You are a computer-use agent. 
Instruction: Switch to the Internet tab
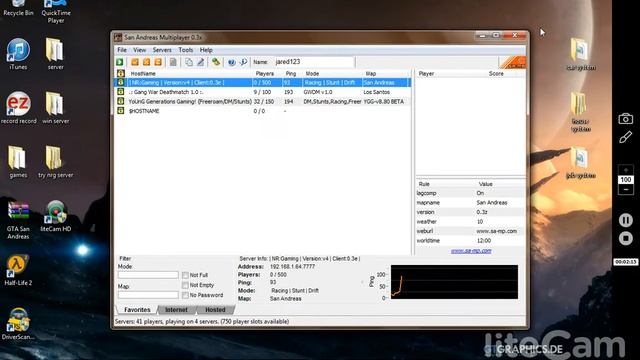[x=176, y=310]
